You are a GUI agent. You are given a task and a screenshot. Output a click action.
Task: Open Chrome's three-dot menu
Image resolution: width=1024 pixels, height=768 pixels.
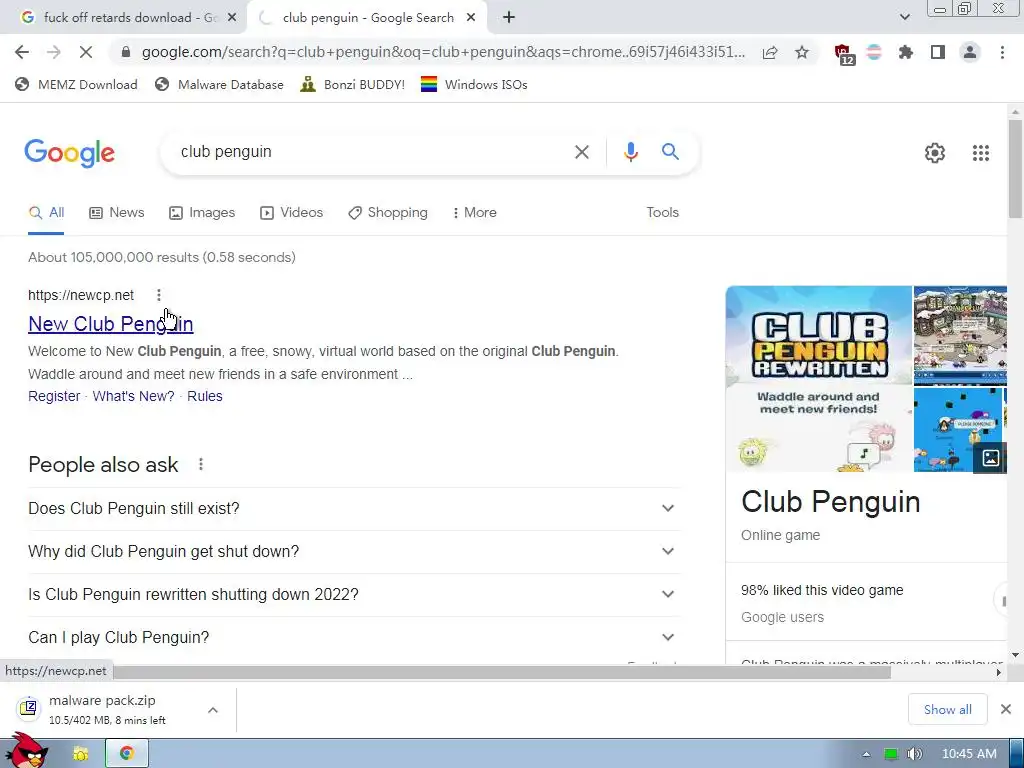[x=1002, y=52]
